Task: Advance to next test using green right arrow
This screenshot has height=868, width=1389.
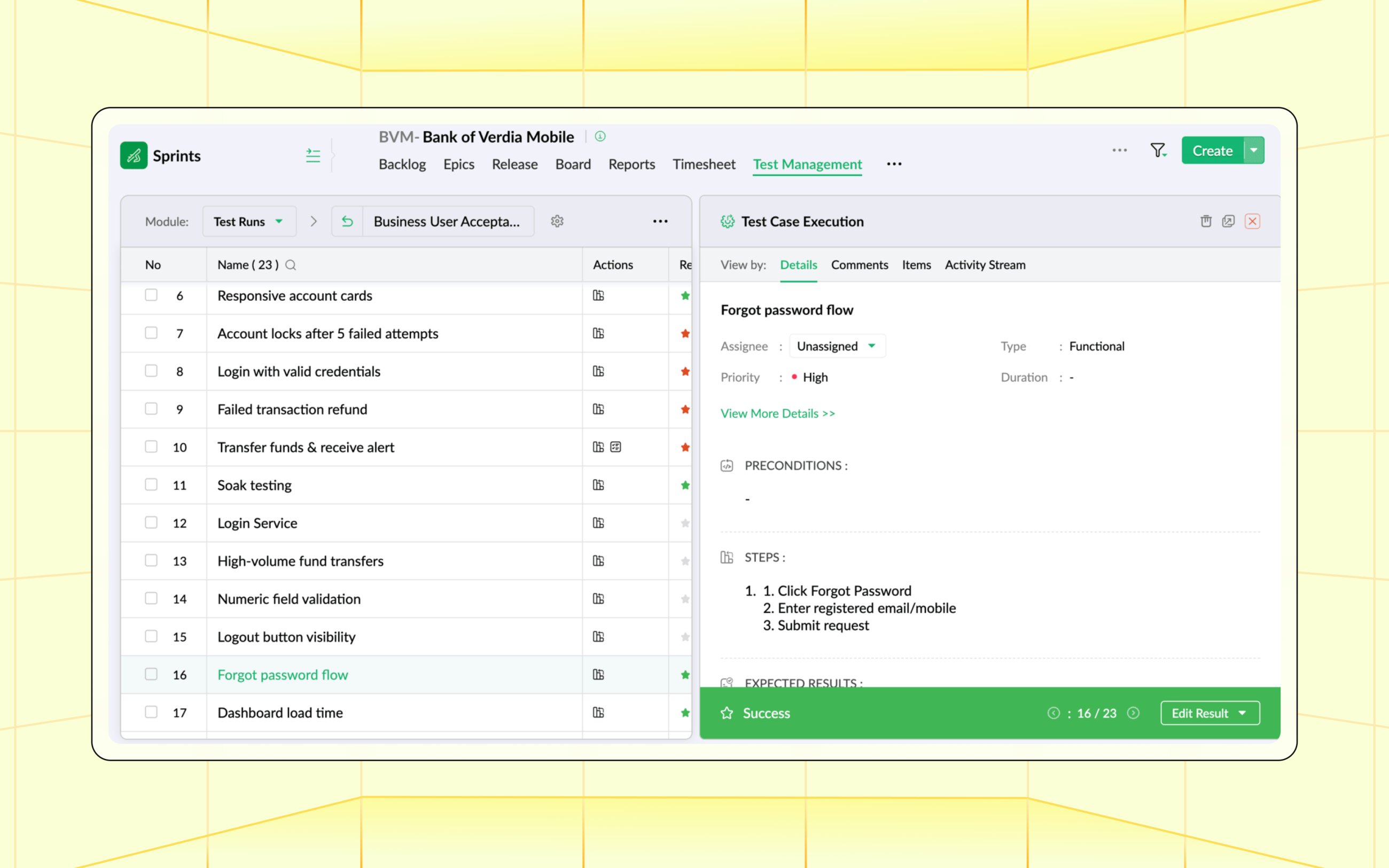Action: tap(1134, 713)
